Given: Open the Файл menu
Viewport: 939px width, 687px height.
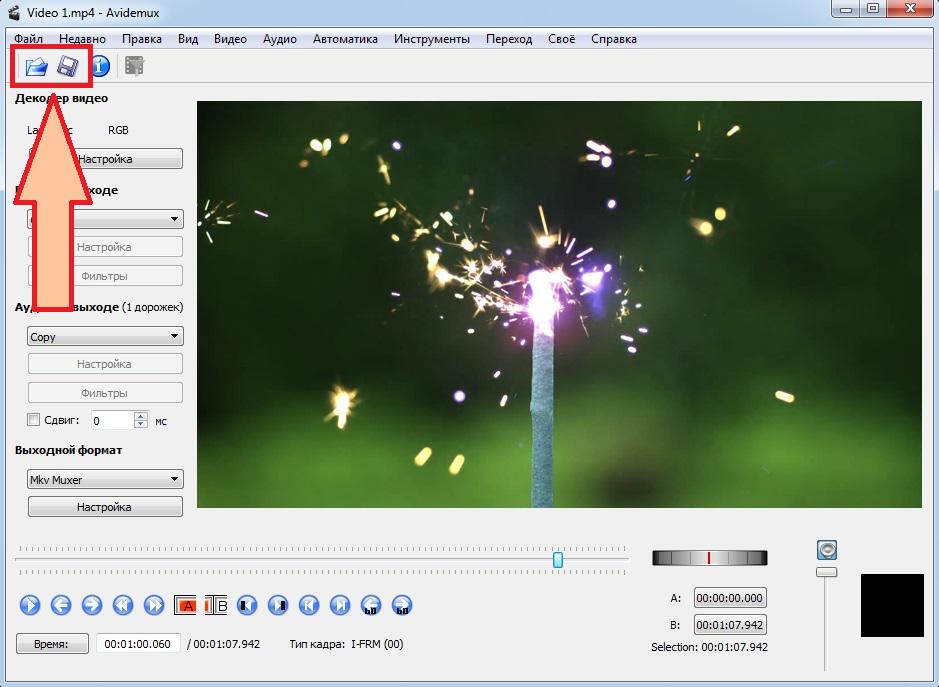Looking at the screenshot, I should 28,39.
